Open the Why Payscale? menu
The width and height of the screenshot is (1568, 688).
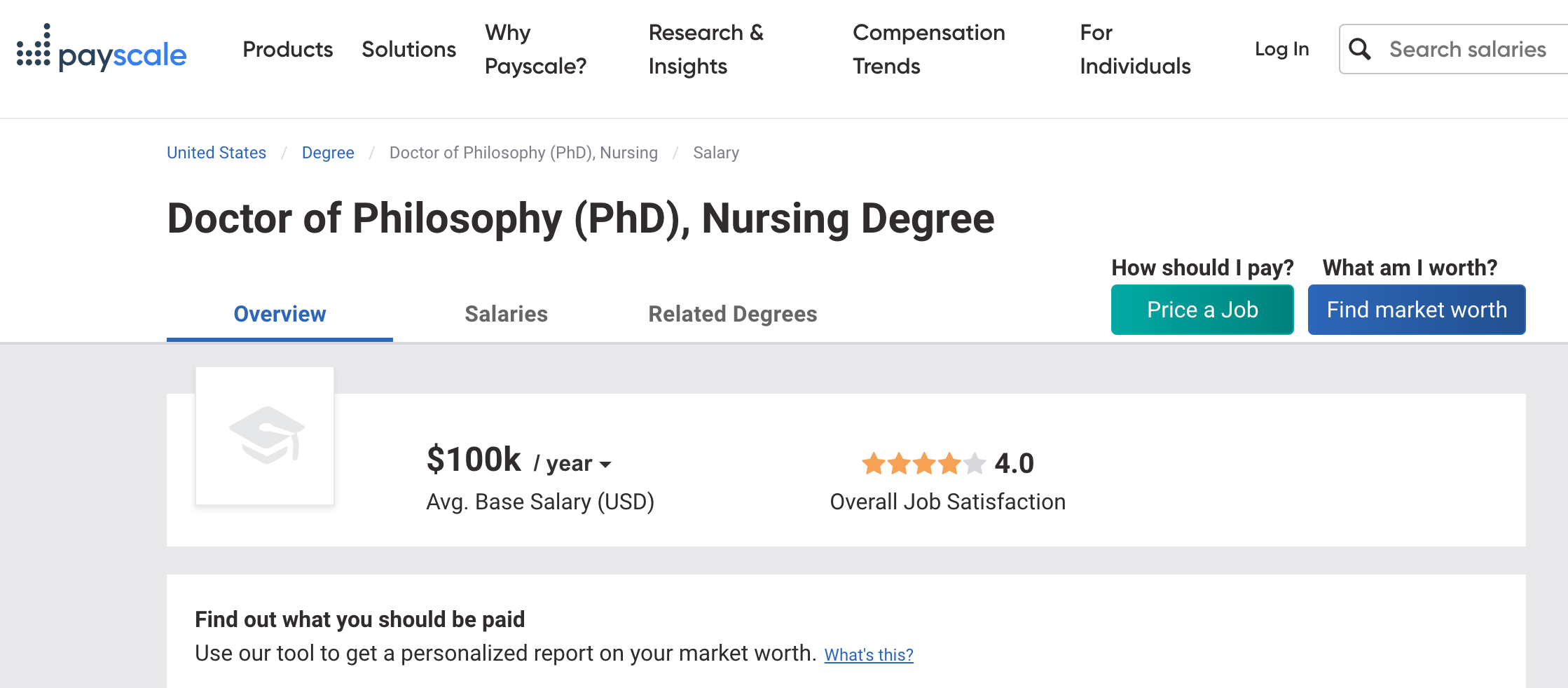(535, 49)
